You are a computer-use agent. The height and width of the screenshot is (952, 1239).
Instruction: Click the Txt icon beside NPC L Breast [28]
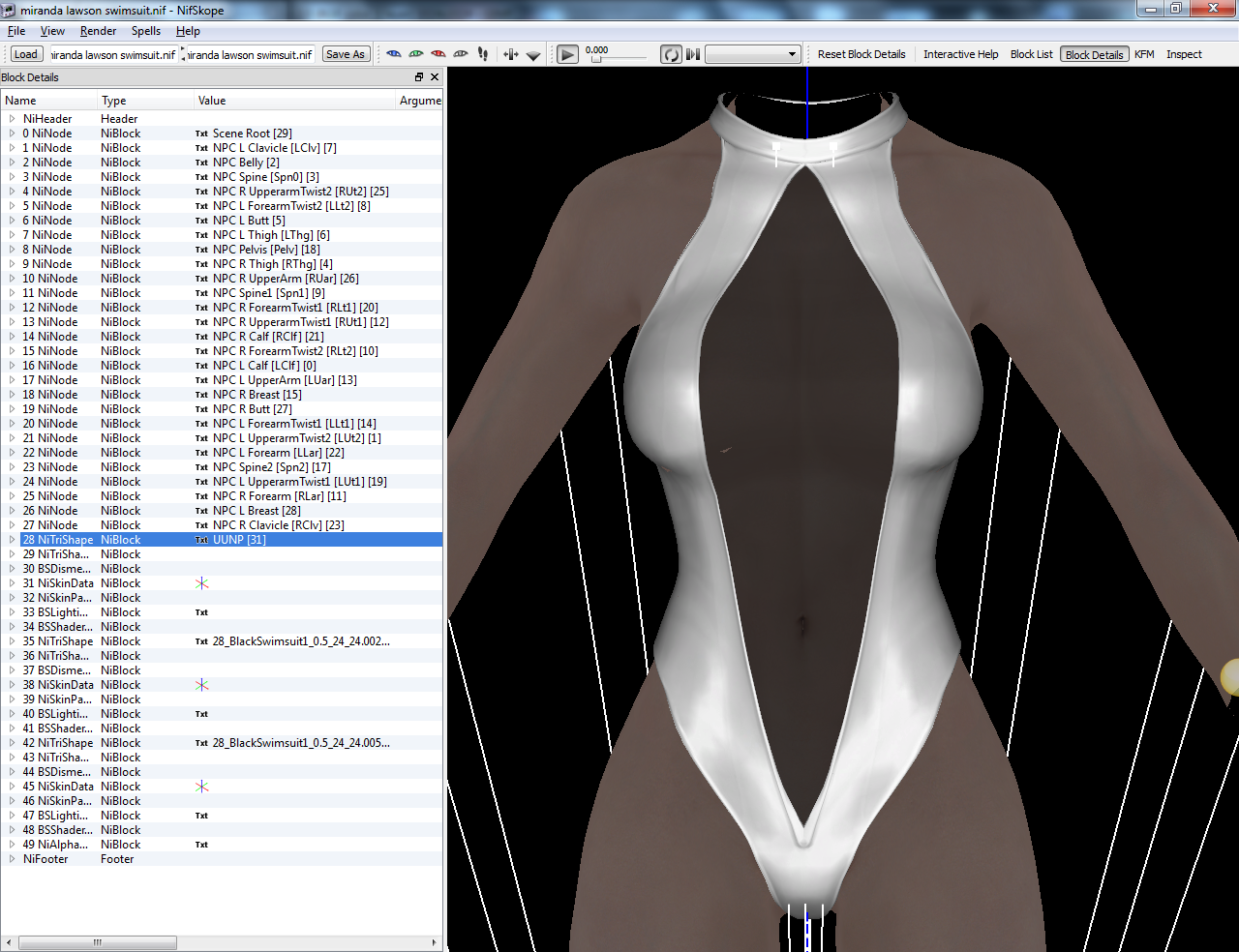point(201,511)
